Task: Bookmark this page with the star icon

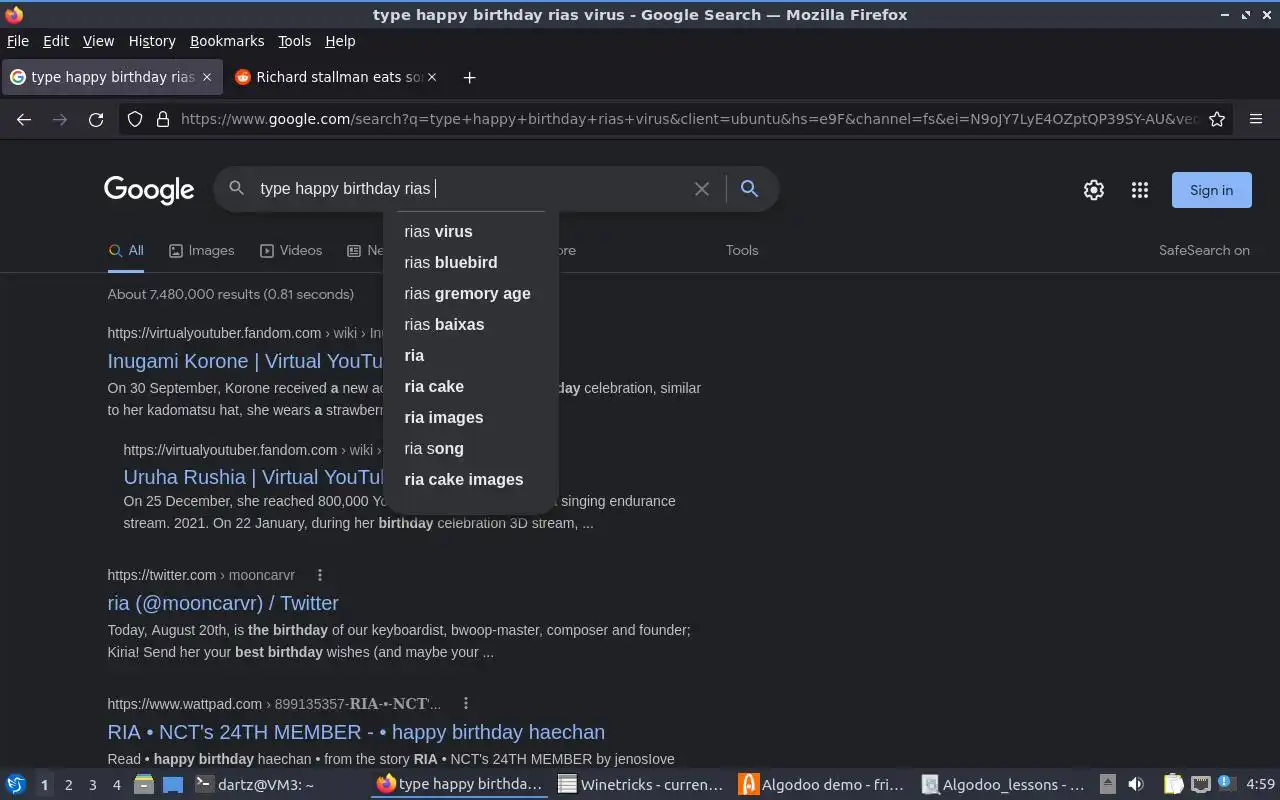Action: click(1217, 119)
